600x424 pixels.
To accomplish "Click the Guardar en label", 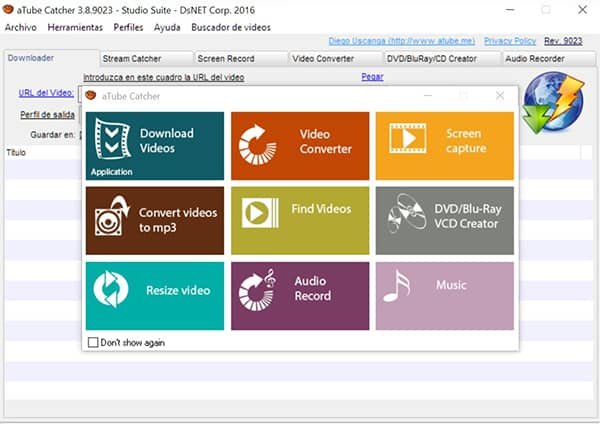I will coord(53,135).
